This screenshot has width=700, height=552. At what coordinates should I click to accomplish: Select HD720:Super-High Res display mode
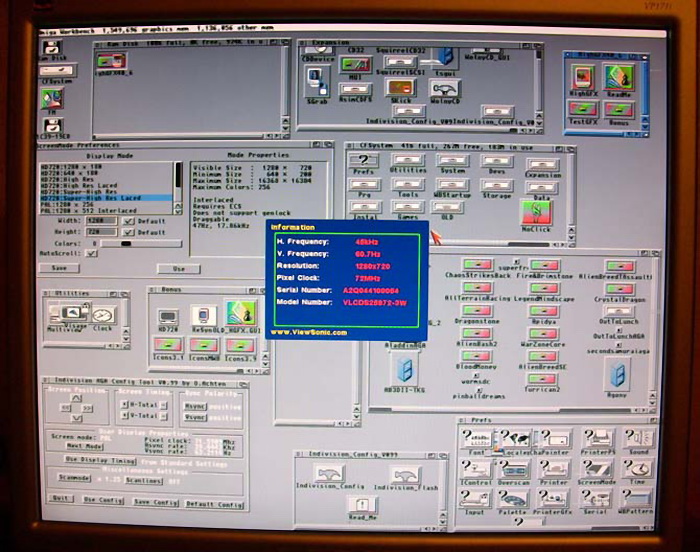[106, 191]
